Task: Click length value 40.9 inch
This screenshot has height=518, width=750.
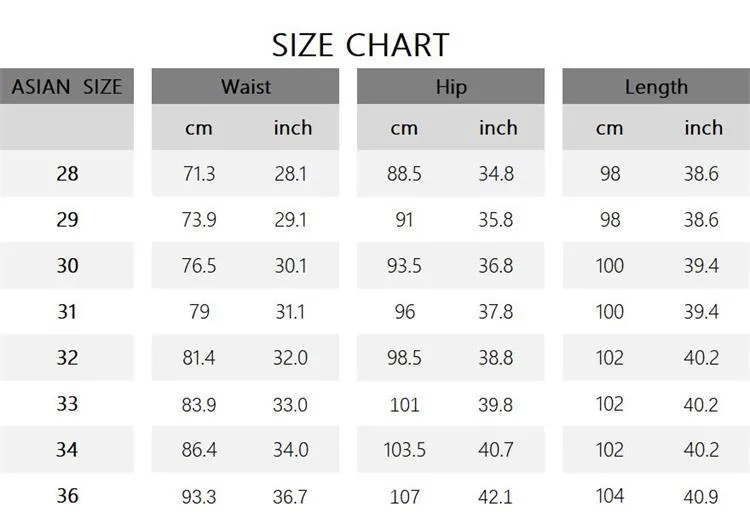Action: tap(701, 496)
